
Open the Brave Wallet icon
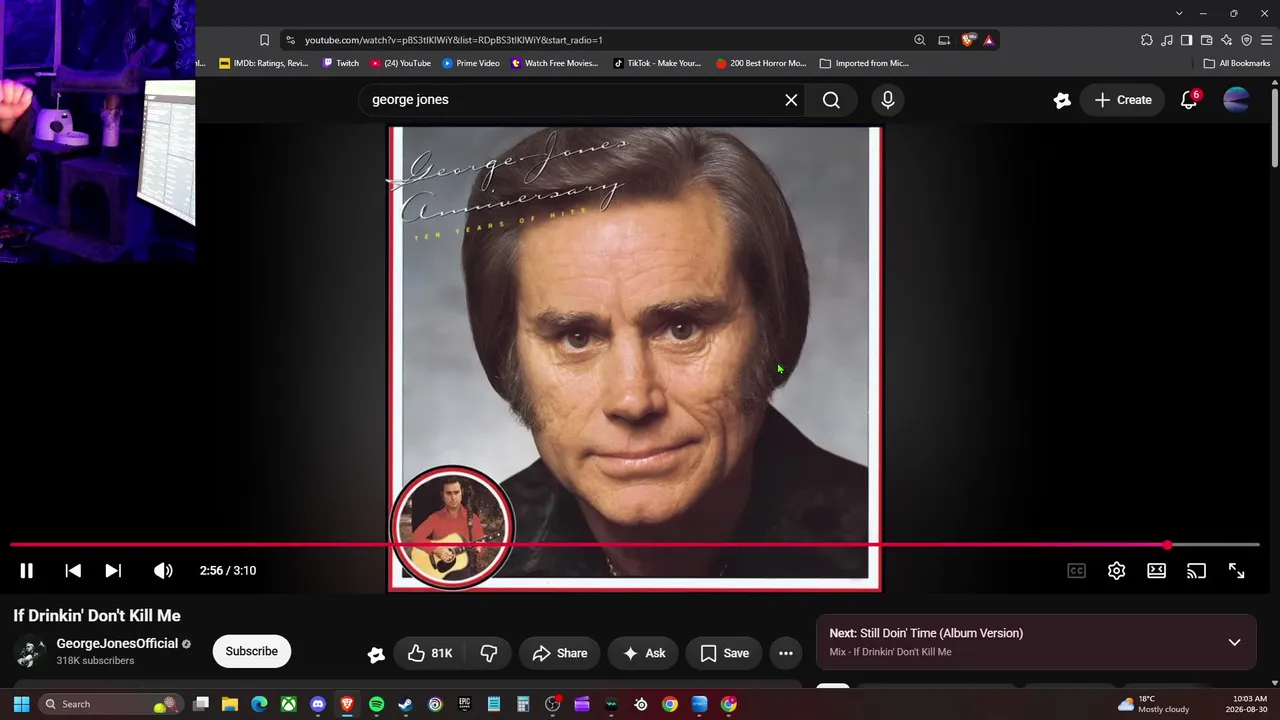click(x=1206, y=40)
